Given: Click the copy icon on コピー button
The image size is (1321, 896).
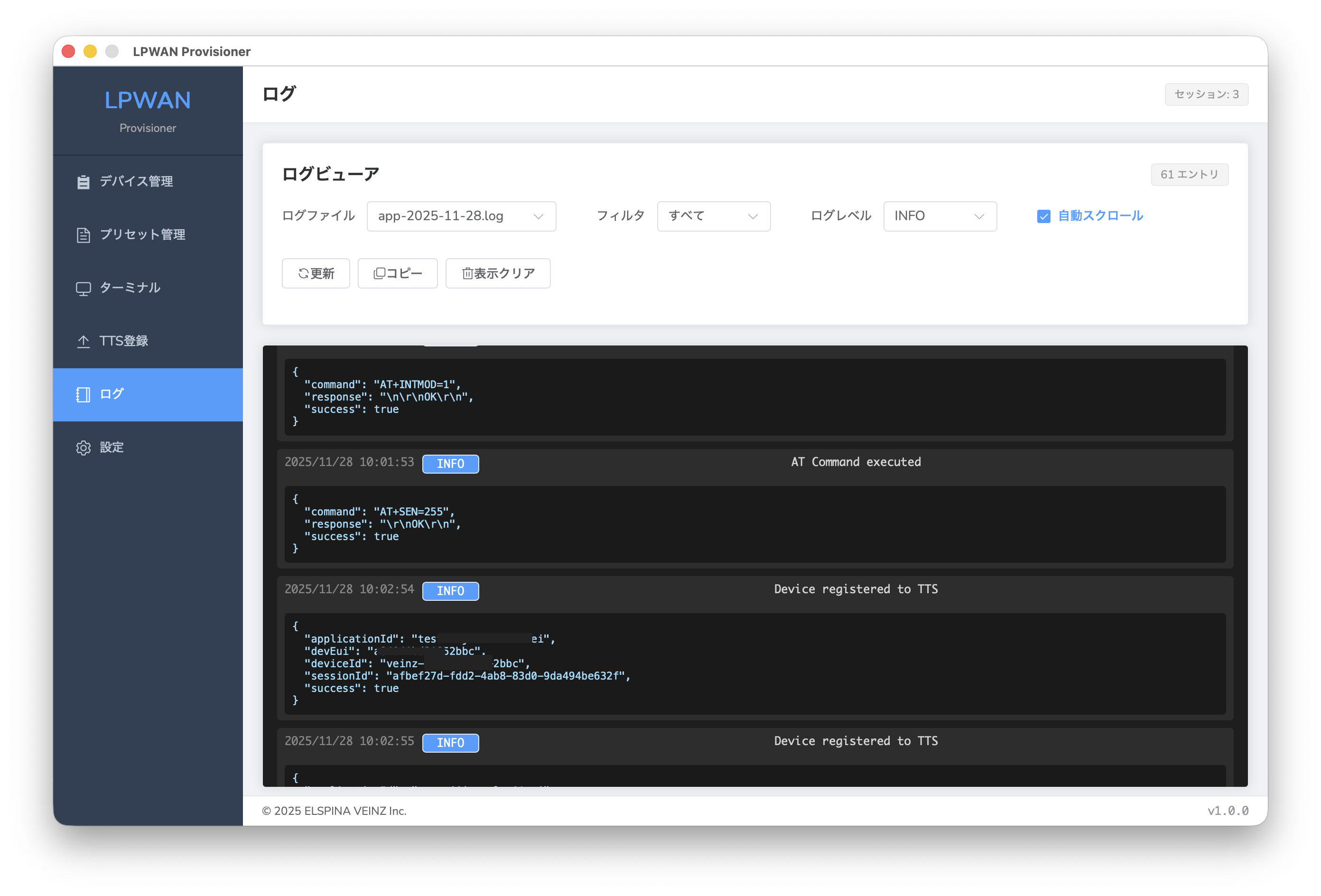Looking at the screenshot, I should pos(379,273).
